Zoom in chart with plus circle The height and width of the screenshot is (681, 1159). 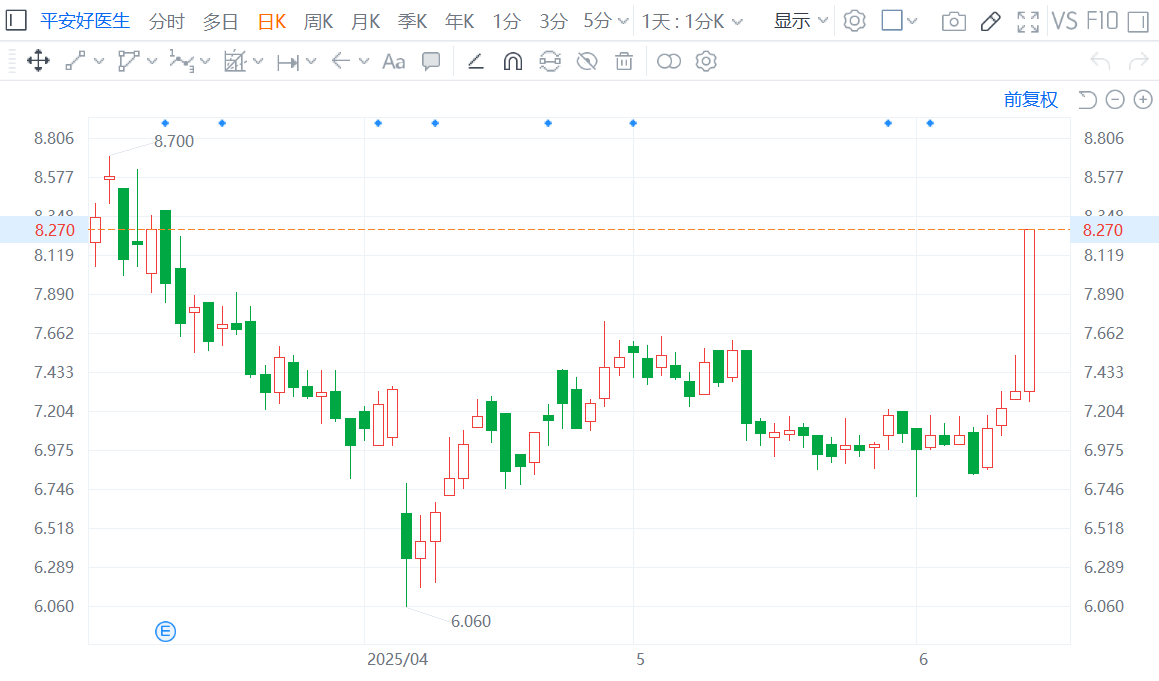(x=1143, y=99)
